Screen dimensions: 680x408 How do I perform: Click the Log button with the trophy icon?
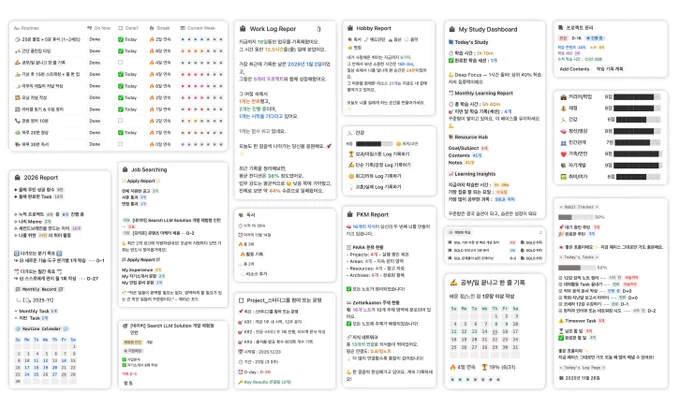(x=379, y=154)
